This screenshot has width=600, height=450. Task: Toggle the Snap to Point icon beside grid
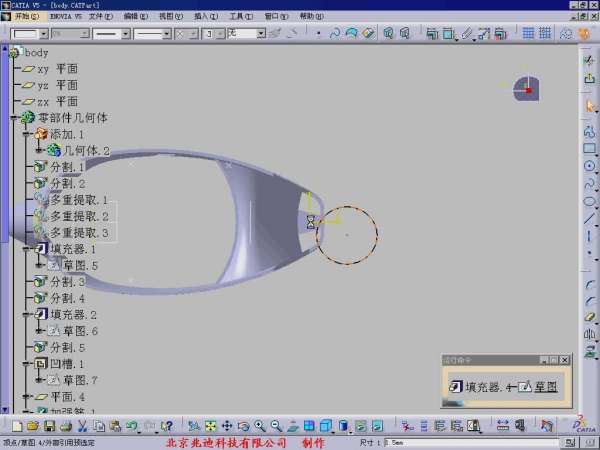coord(544,33)
